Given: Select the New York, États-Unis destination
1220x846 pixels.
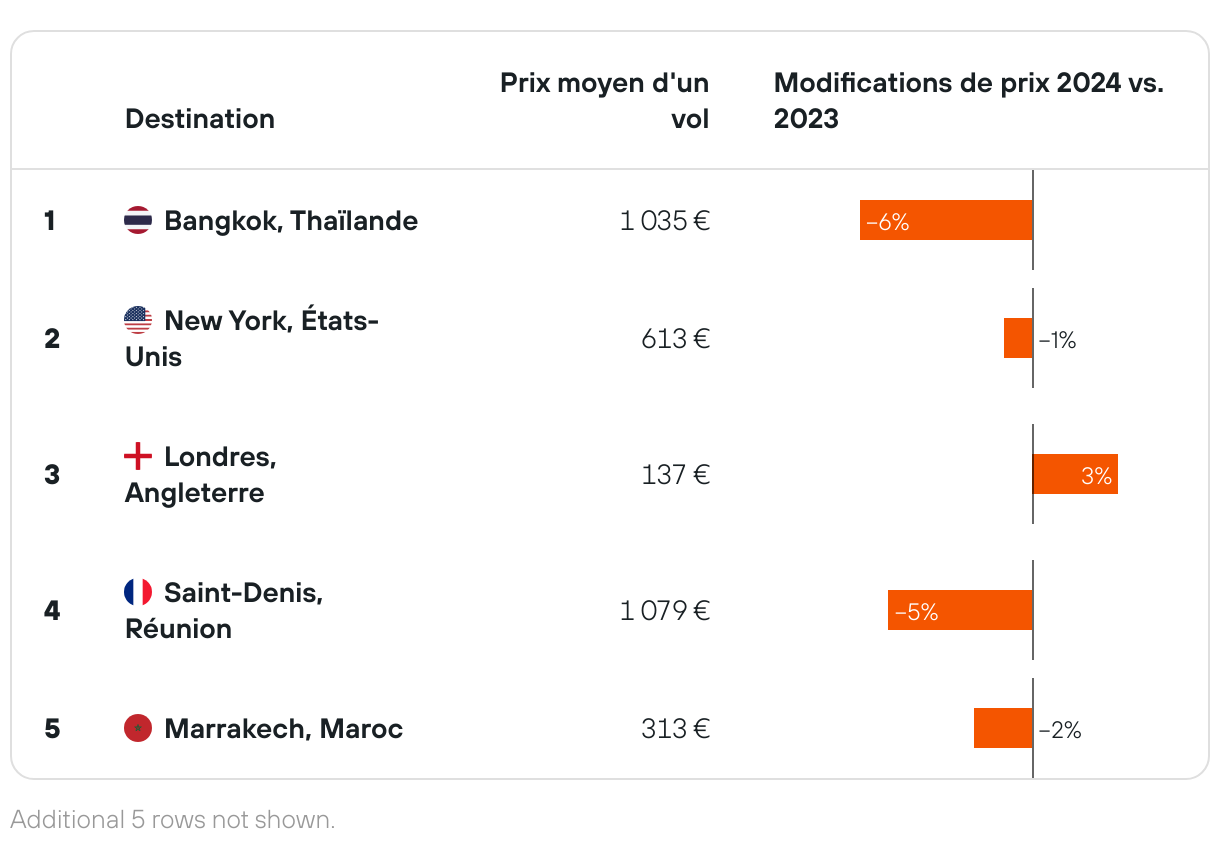Looking at the screenshot, I should point(252,339).
